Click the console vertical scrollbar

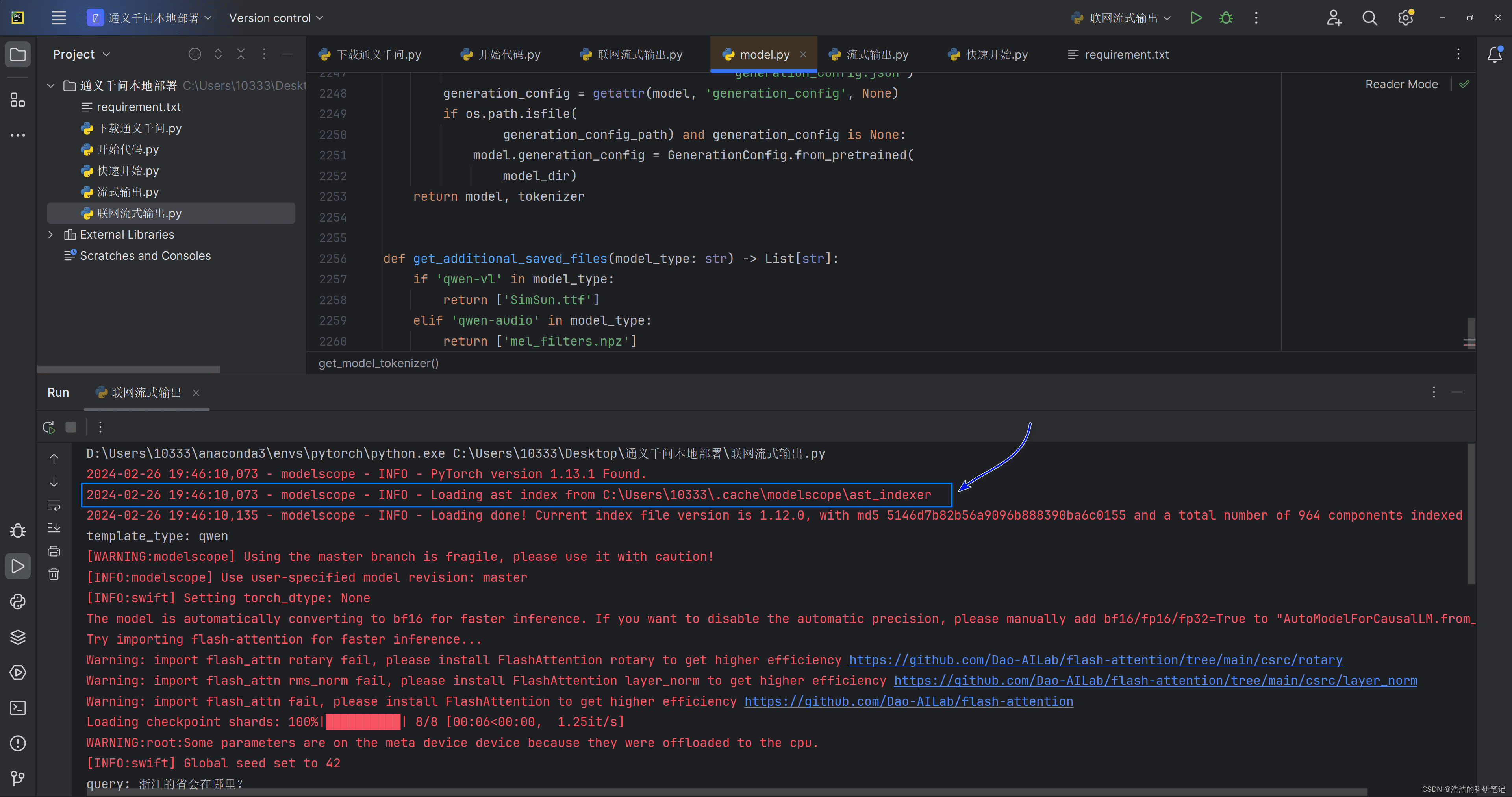pos(1471,514)
